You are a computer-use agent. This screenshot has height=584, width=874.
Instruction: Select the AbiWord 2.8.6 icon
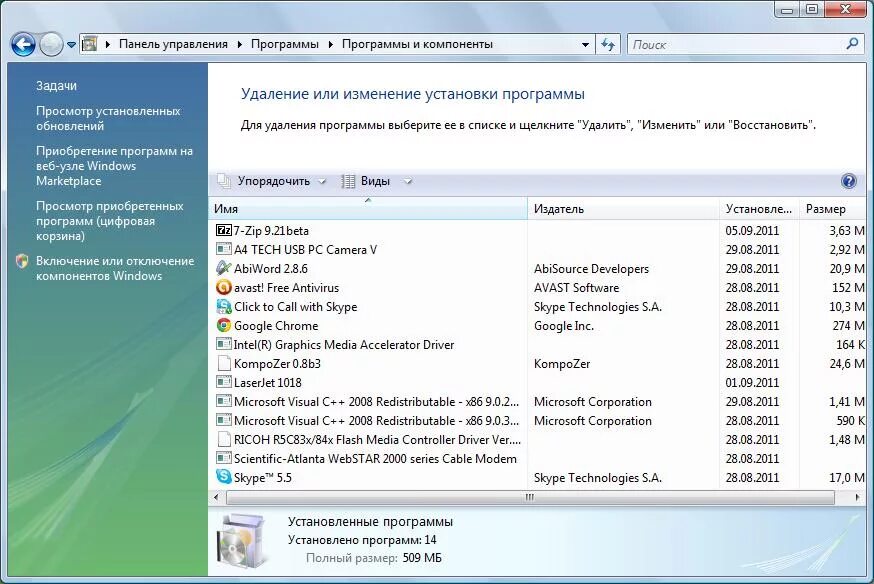coord(226,268)
